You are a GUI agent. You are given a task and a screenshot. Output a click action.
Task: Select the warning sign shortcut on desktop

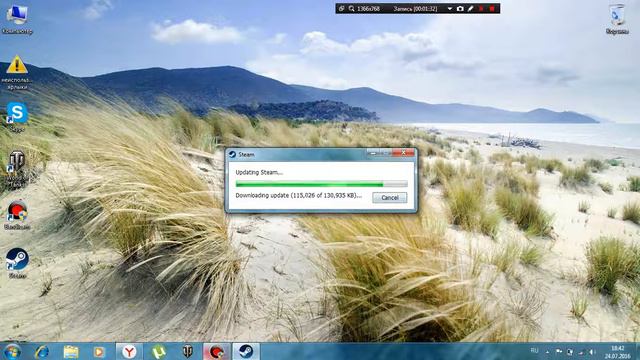(17, 73)
